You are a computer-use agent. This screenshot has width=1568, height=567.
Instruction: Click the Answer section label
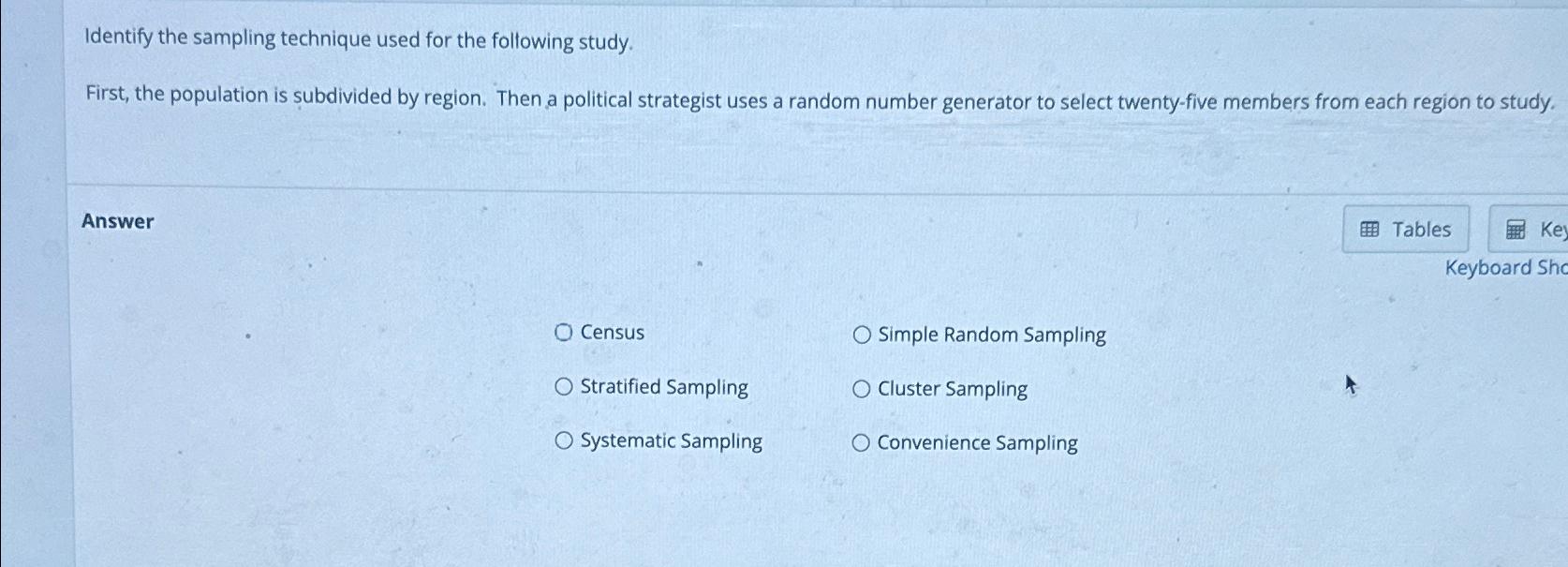[x=117, y=221]
